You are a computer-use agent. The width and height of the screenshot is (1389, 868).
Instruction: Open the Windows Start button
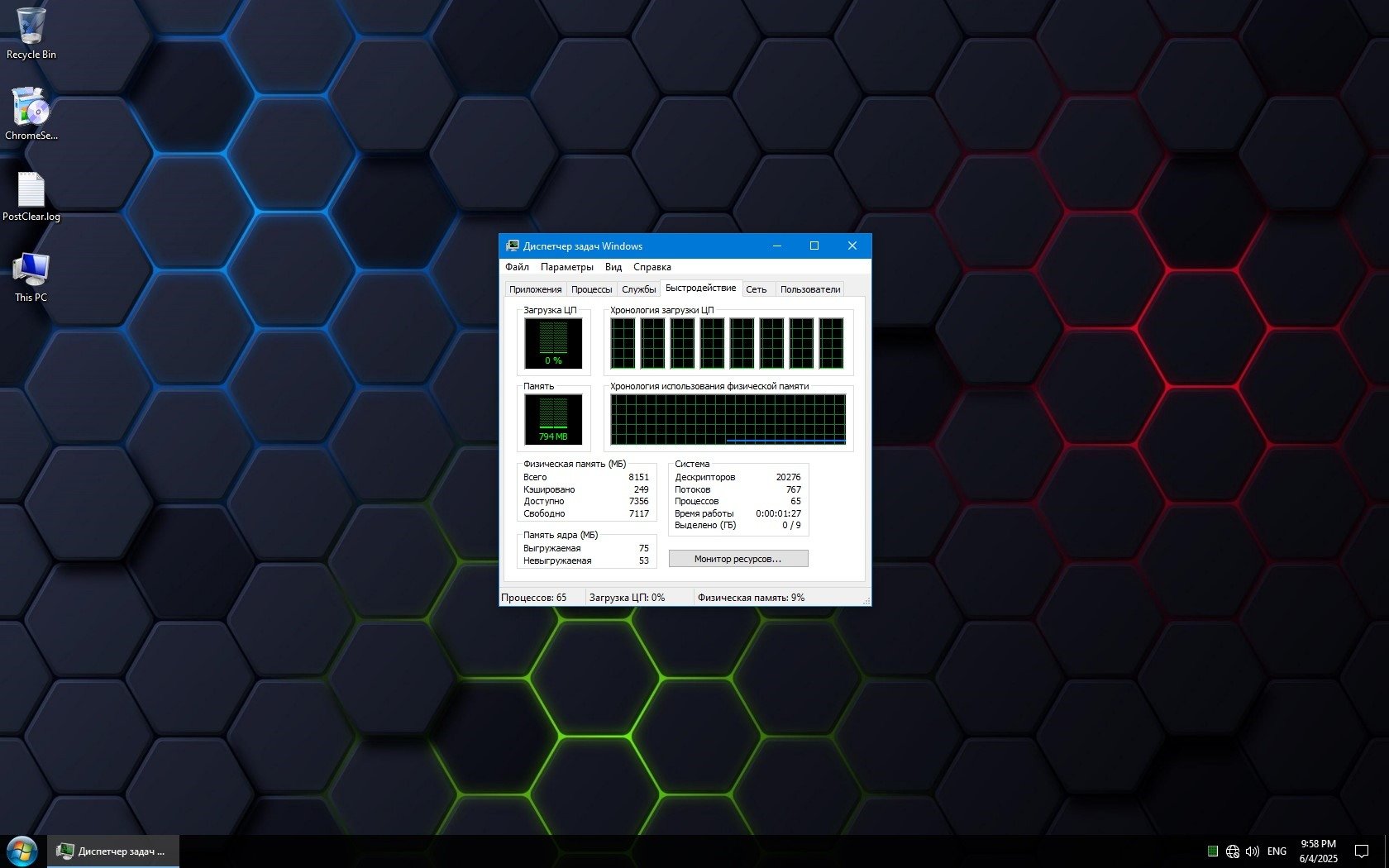22,851
